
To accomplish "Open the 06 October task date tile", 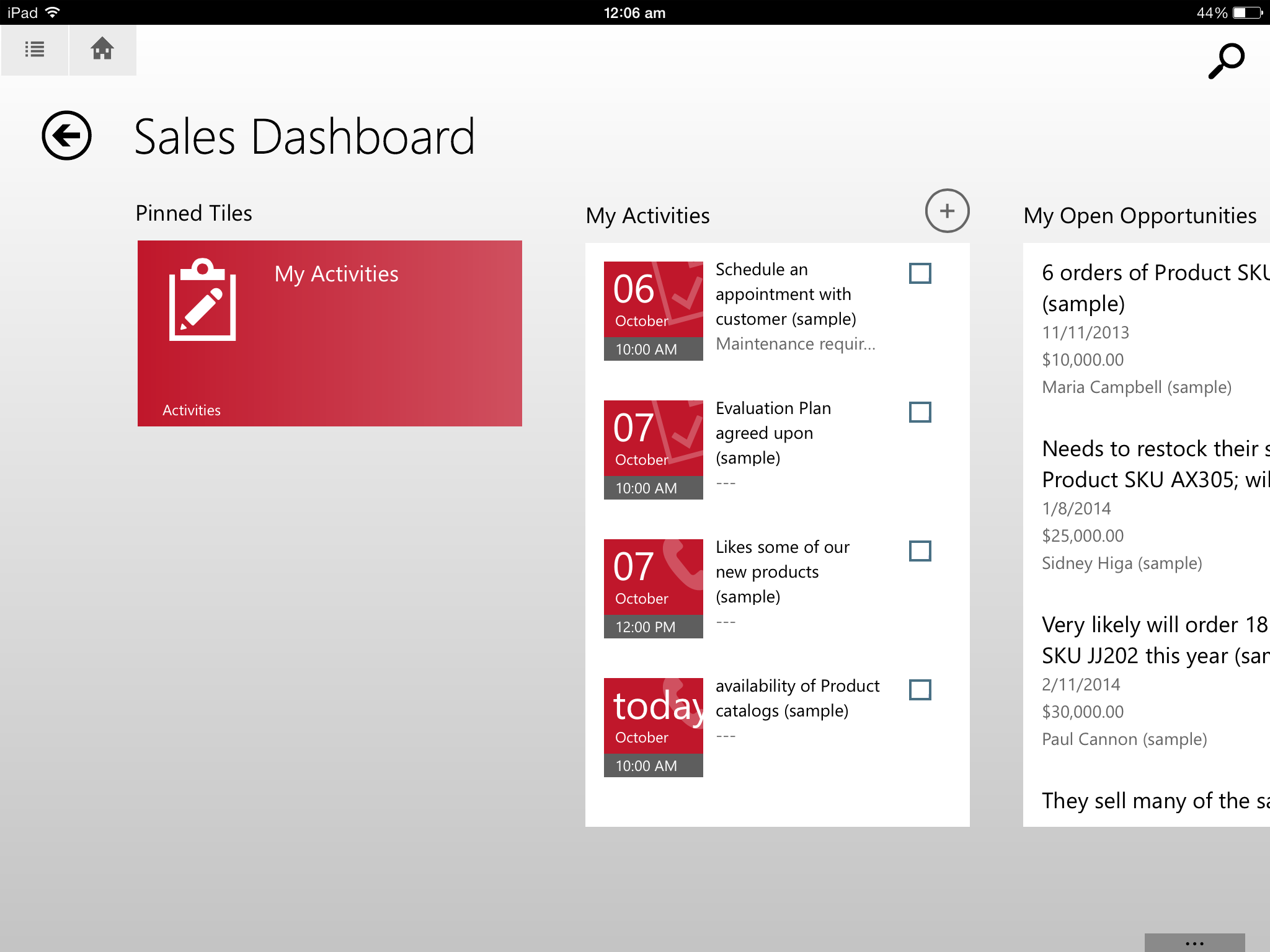I will 653,311.
